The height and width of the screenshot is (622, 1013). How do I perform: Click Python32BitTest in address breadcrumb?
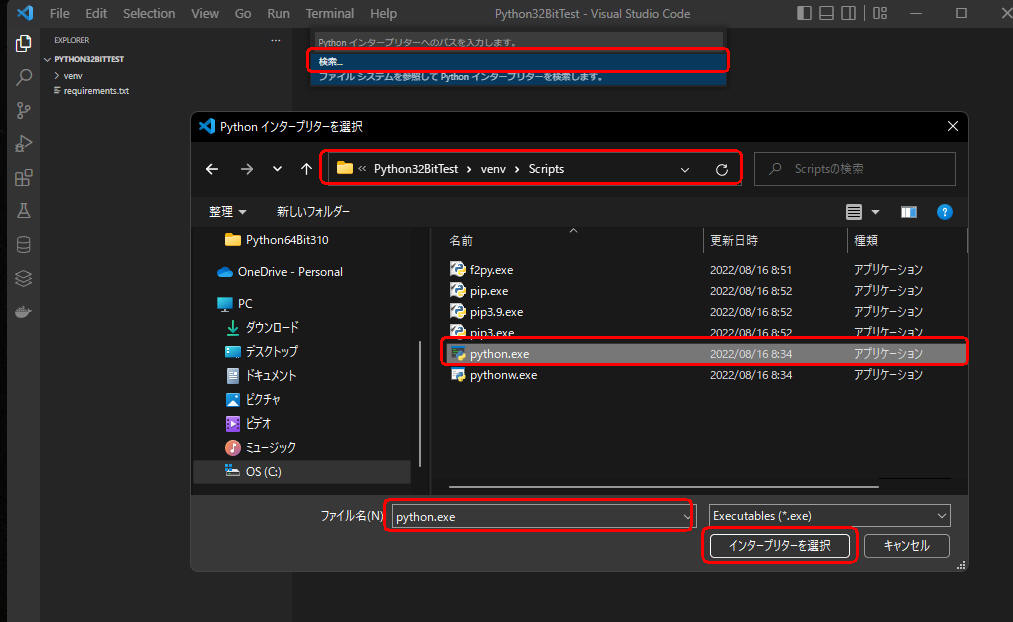[415, 169]
